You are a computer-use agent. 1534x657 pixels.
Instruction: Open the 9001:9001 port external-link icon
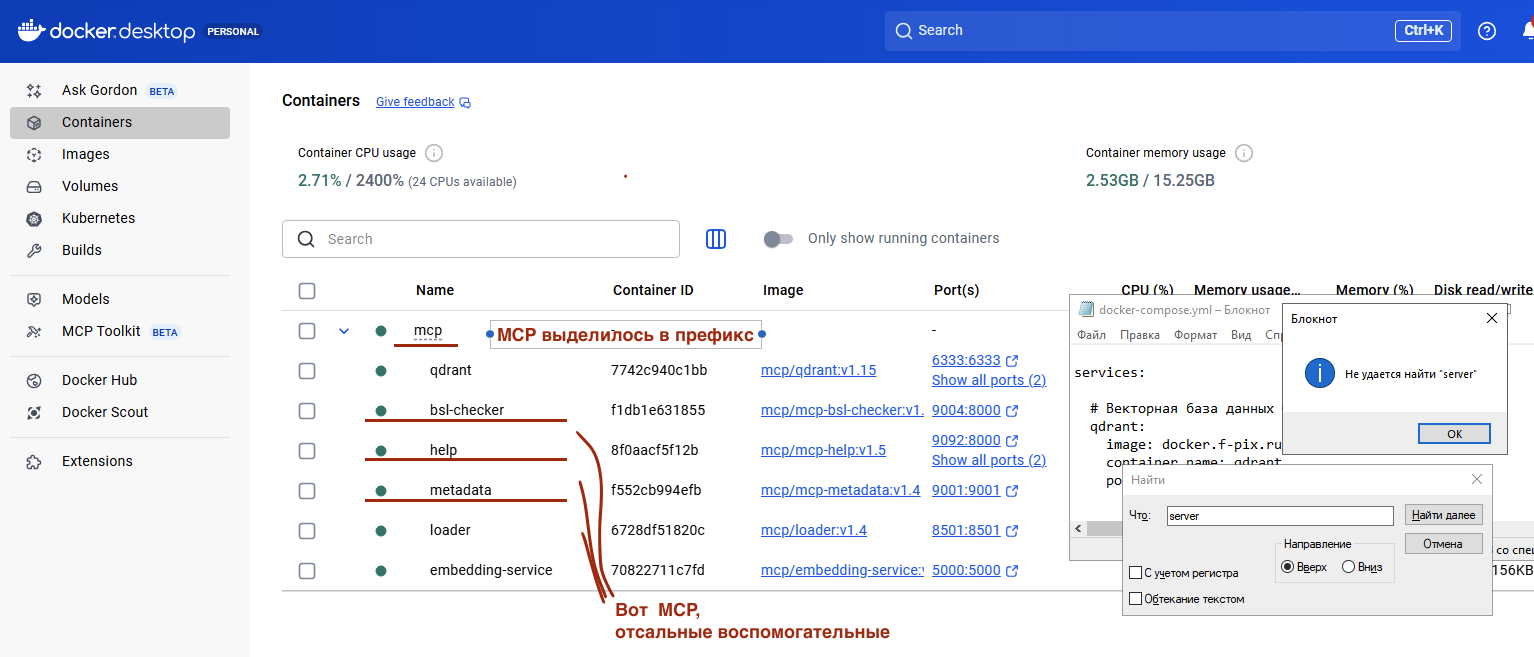click(1012, 490)
